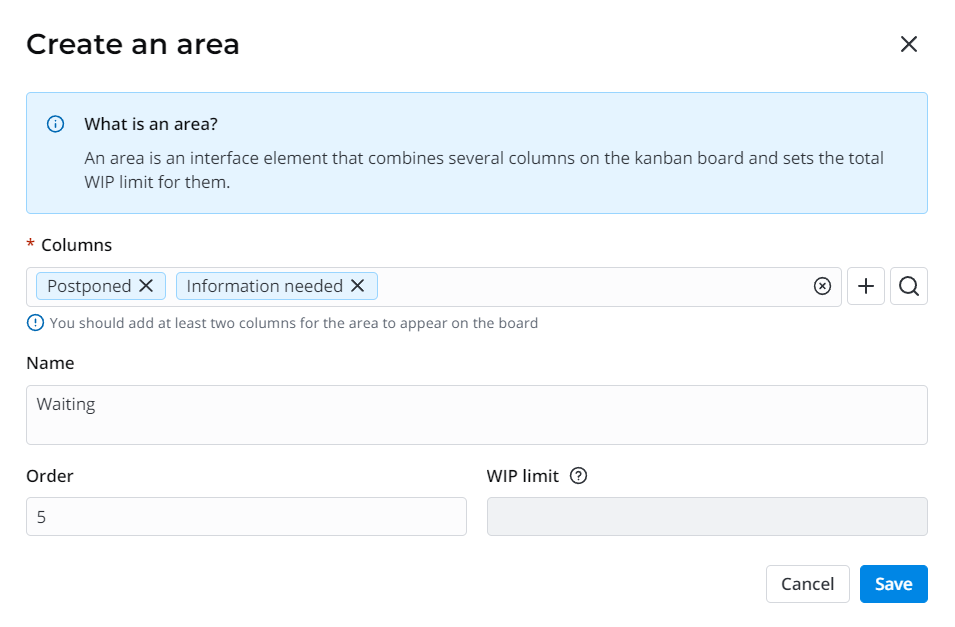Clear all selected columns

pos(822,287)
